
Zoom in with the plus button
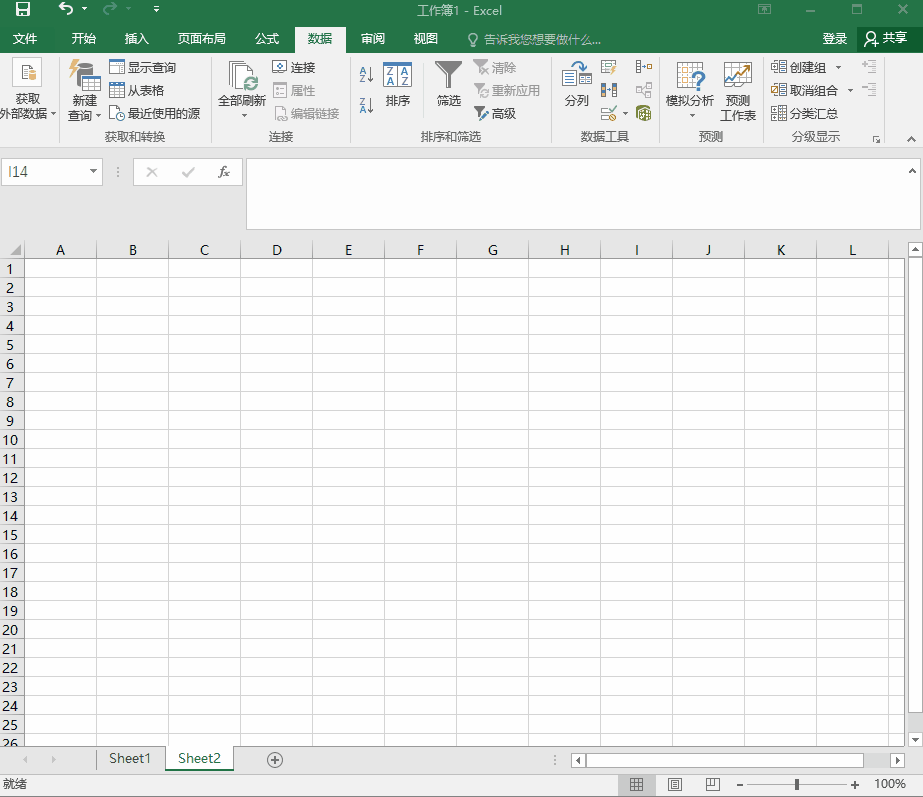click(855, 785)
